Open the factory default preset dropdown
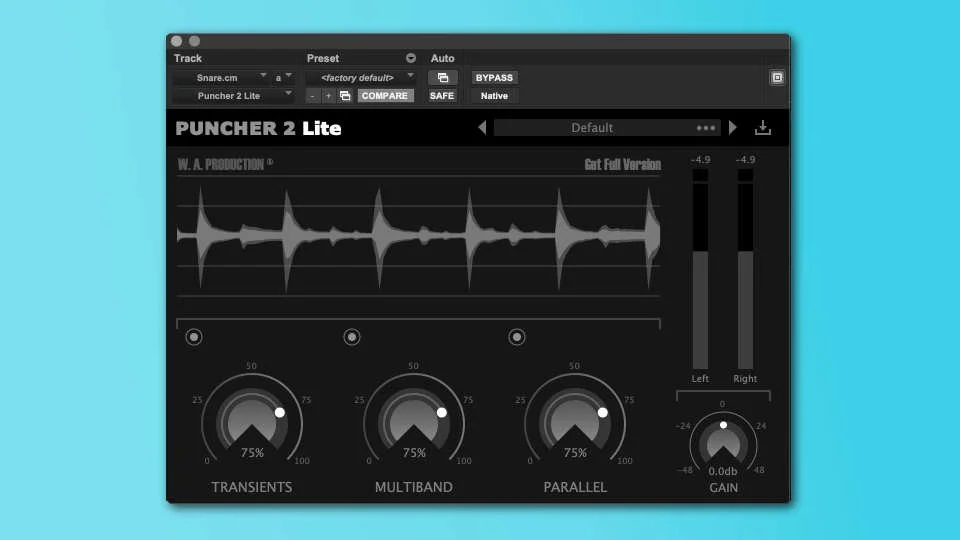 pyautogui.click(x=361, y=78)
